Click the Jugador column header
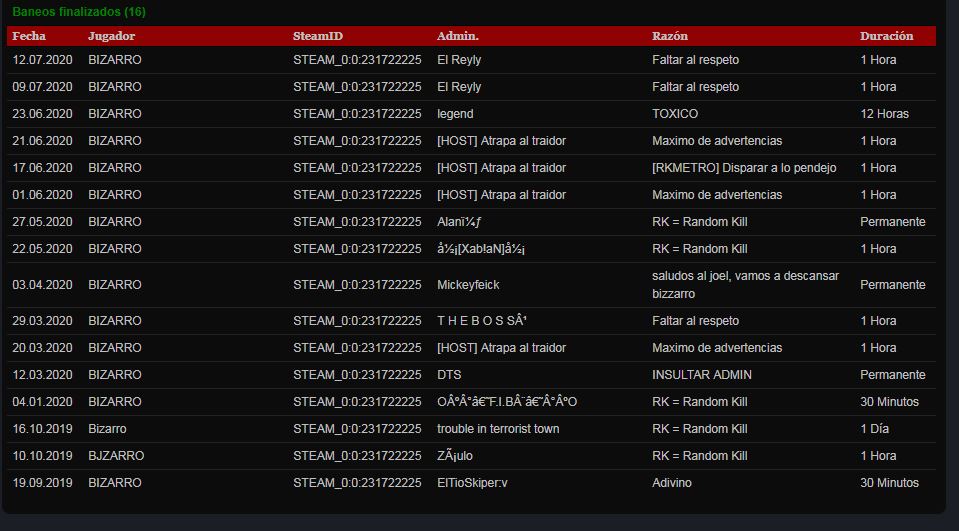The image size is (959, 531). (x=111, y=36)
